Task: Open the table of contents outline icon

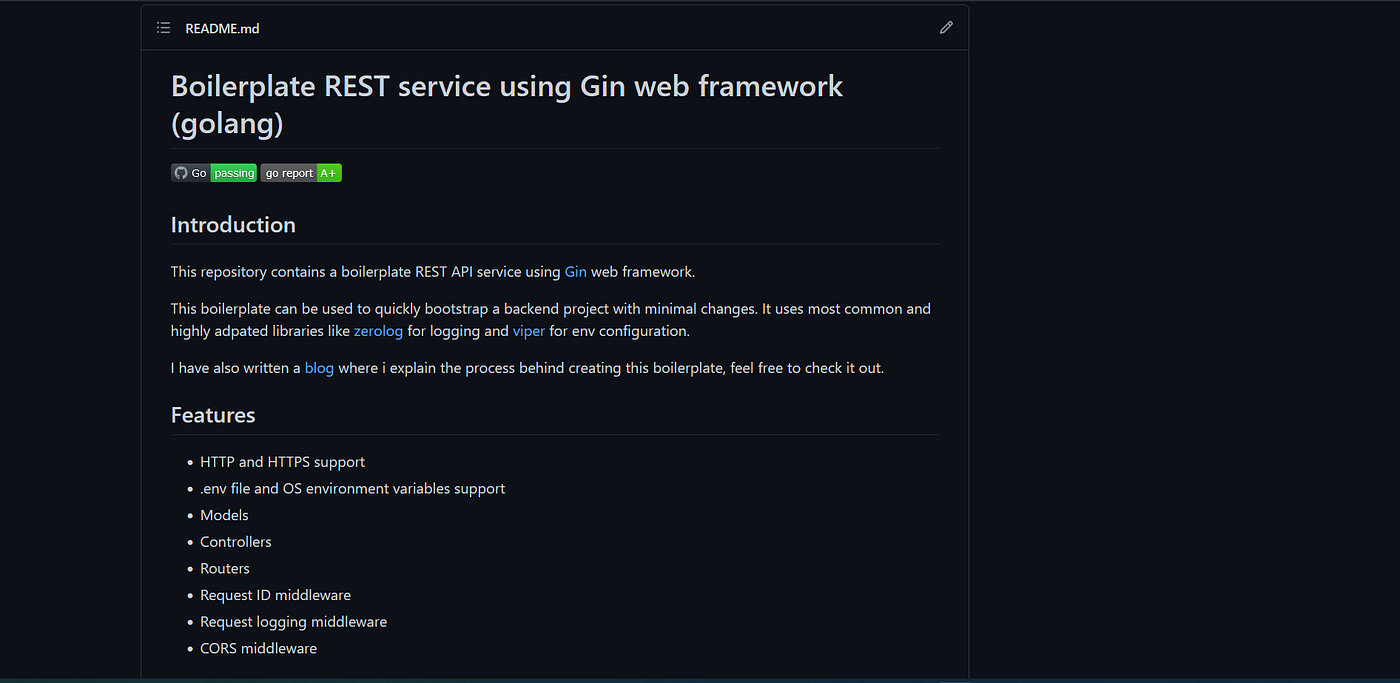Action: pyautogui.click(x=163, y=27)
